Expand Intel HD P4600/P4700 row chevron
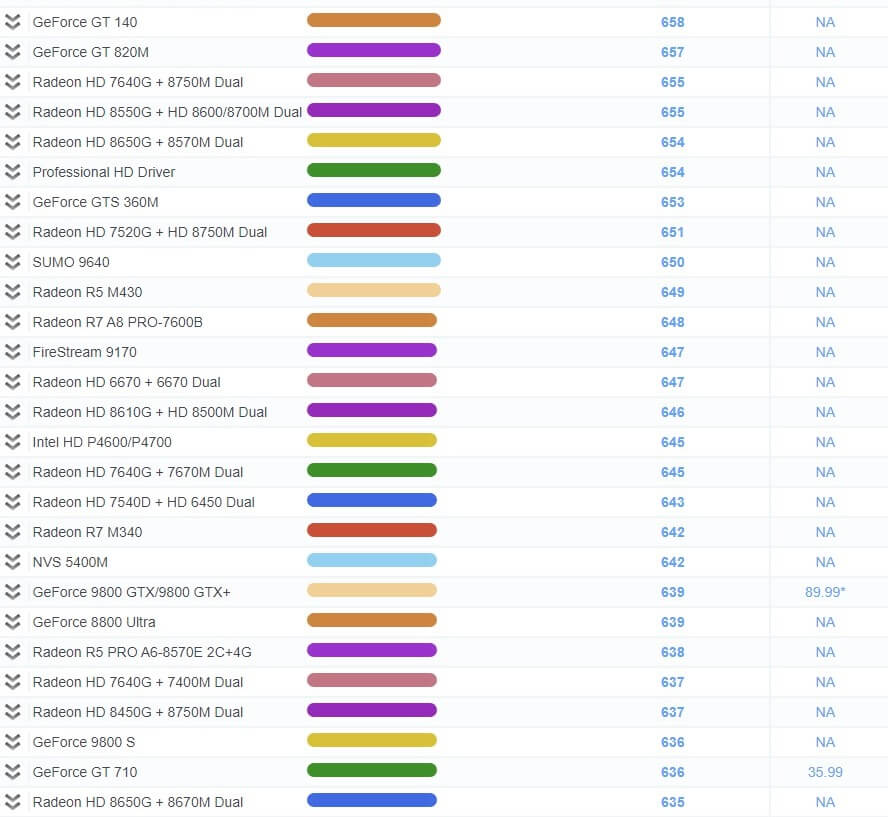This screenshot has width=888, height=817. click(12, 442)
